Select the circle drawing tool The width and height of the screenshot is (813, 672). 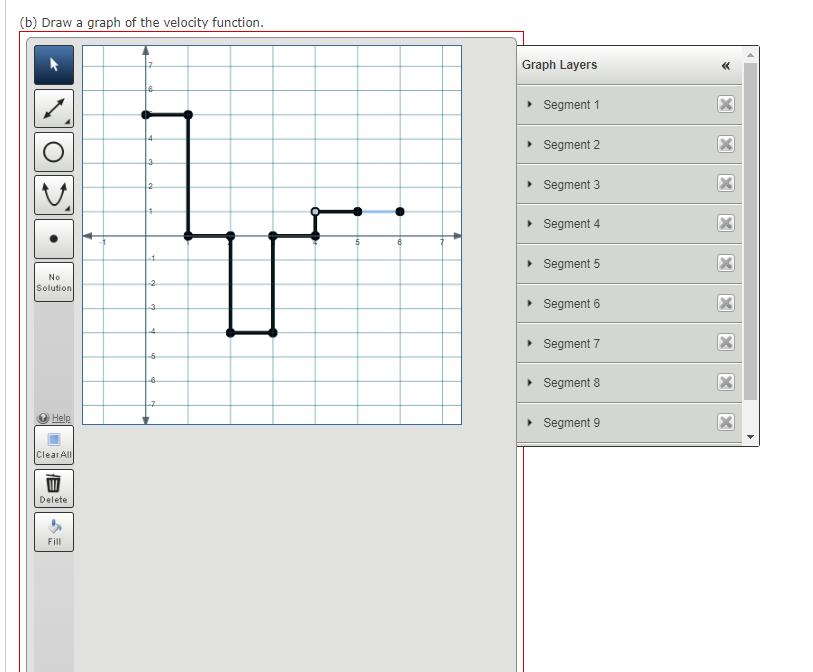pyautogui.click(x=53, y=151)
